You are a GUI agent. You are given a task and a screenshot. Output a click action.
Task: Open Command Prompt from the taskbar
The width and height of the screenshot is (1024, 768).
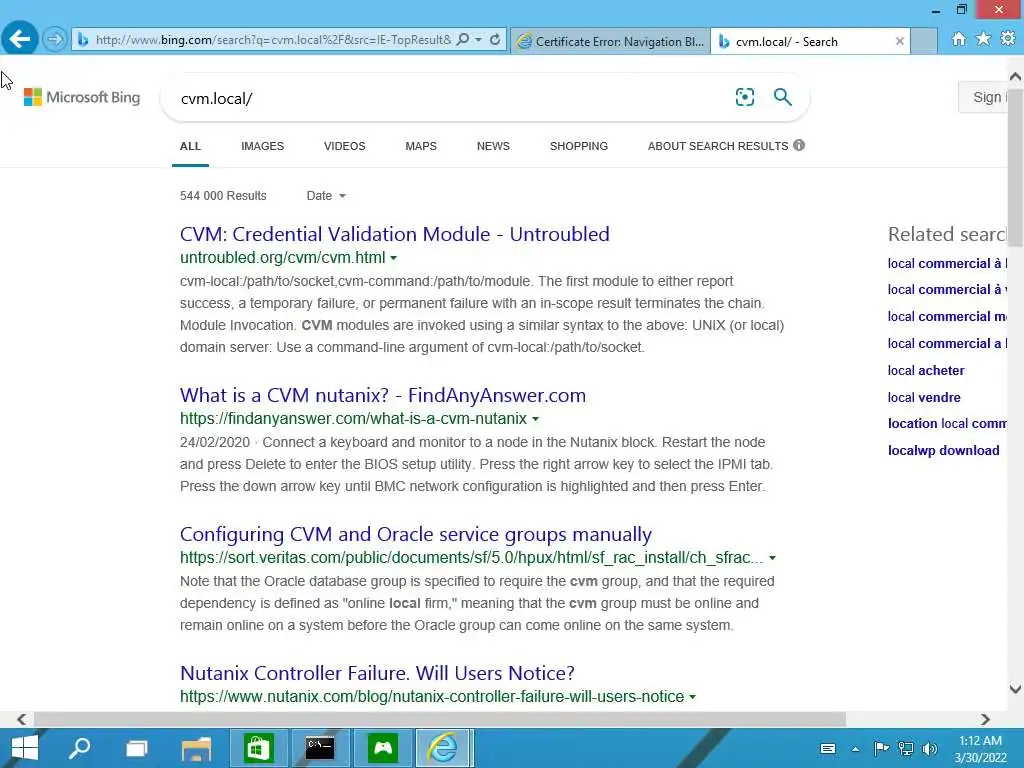[x=320, y=748]
